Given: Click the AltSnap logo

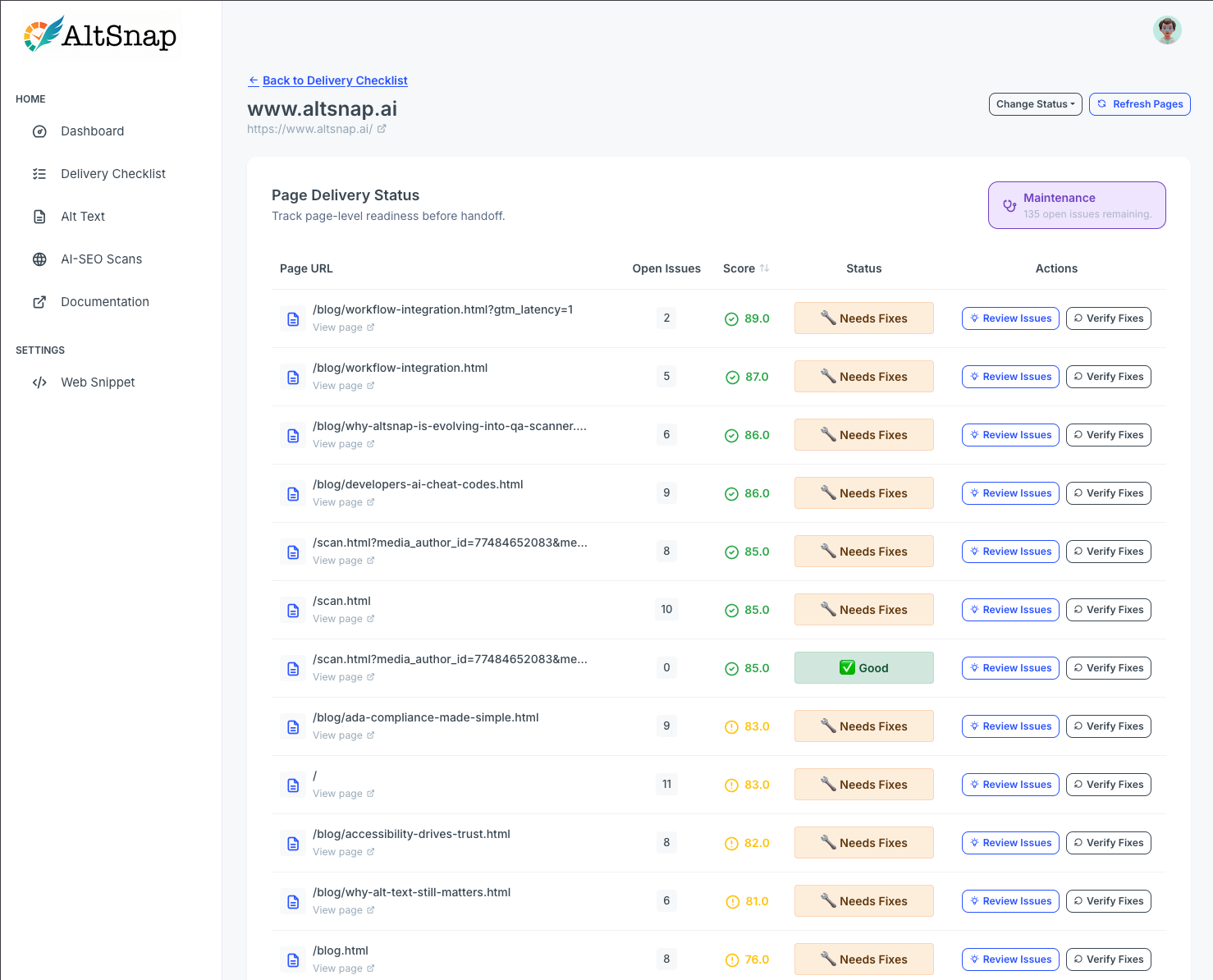Looking at the screenshot, I should click(98, 34).
